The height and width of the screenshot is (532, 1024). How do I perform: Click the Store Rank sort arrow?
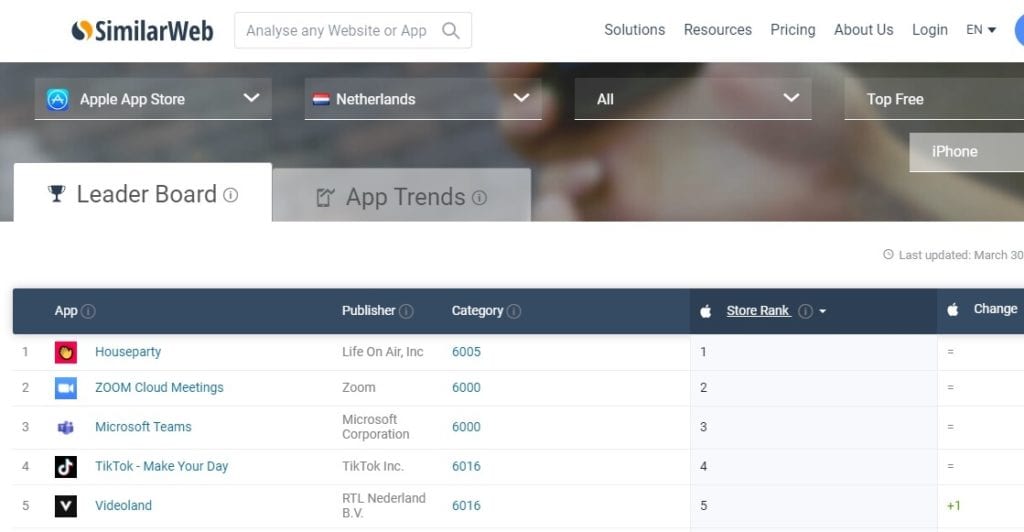point(823,312)
